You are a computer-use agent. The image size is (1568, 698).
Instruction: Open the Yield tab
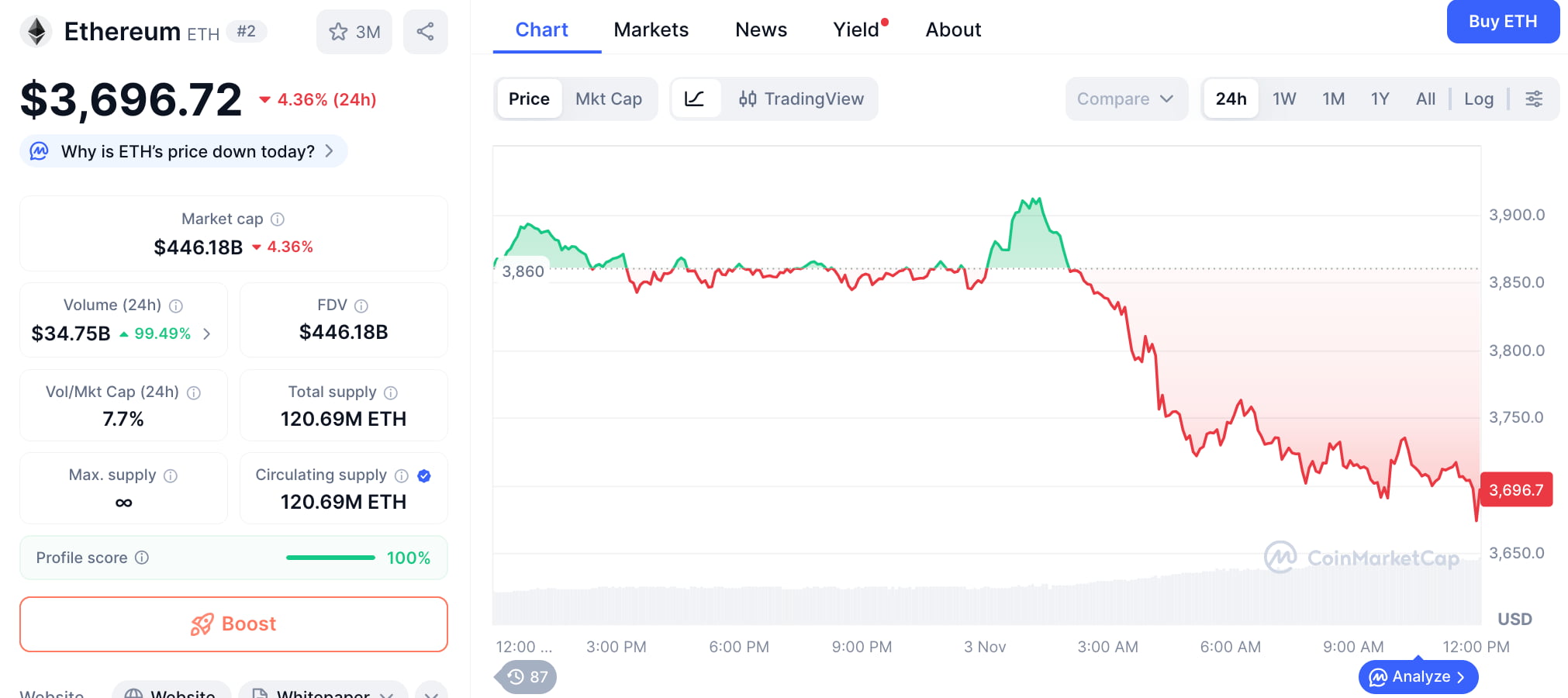pyautogui.click(x=855, y=29)
